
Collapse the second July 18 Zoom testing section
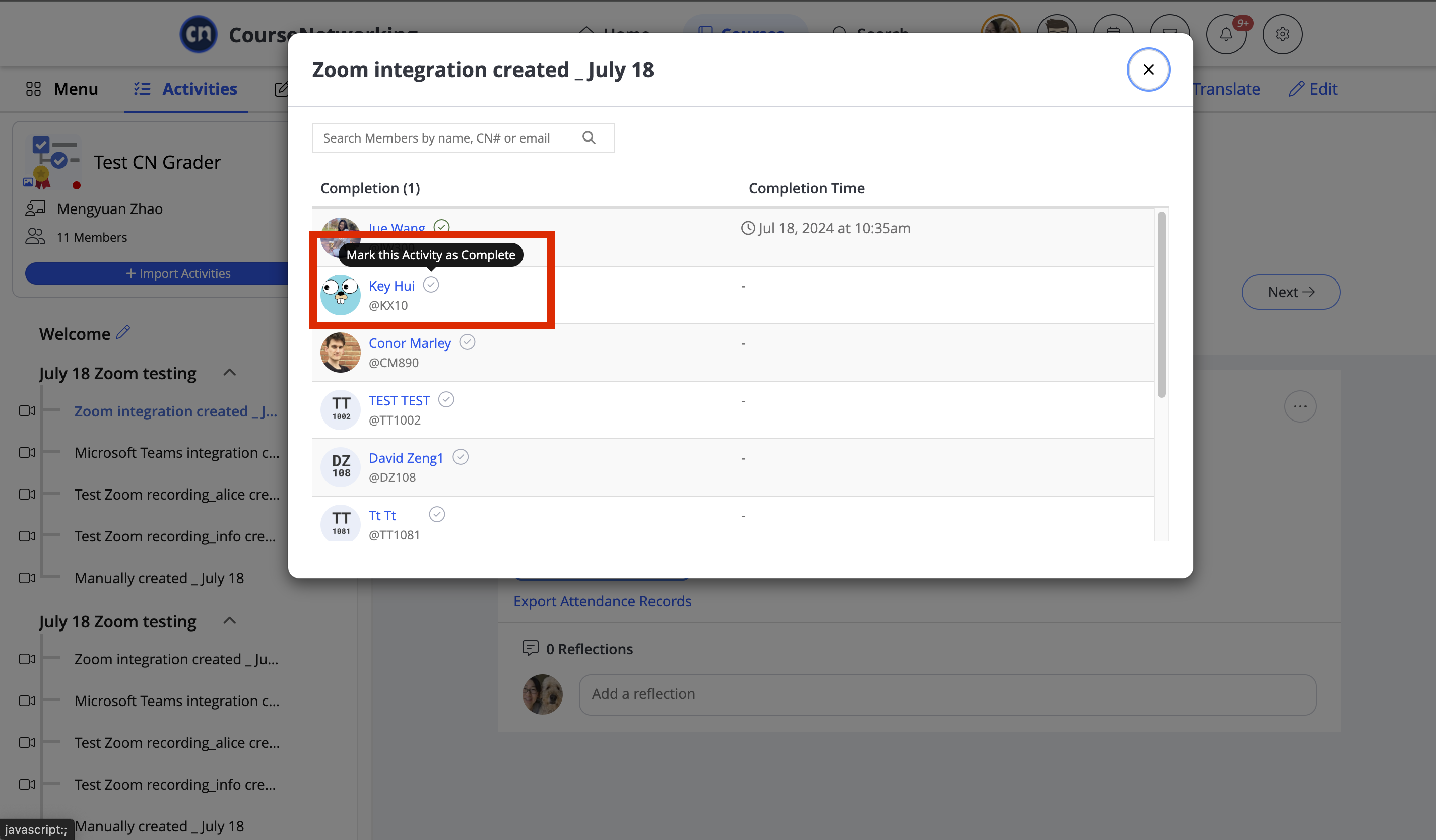[x=229, y=621]
